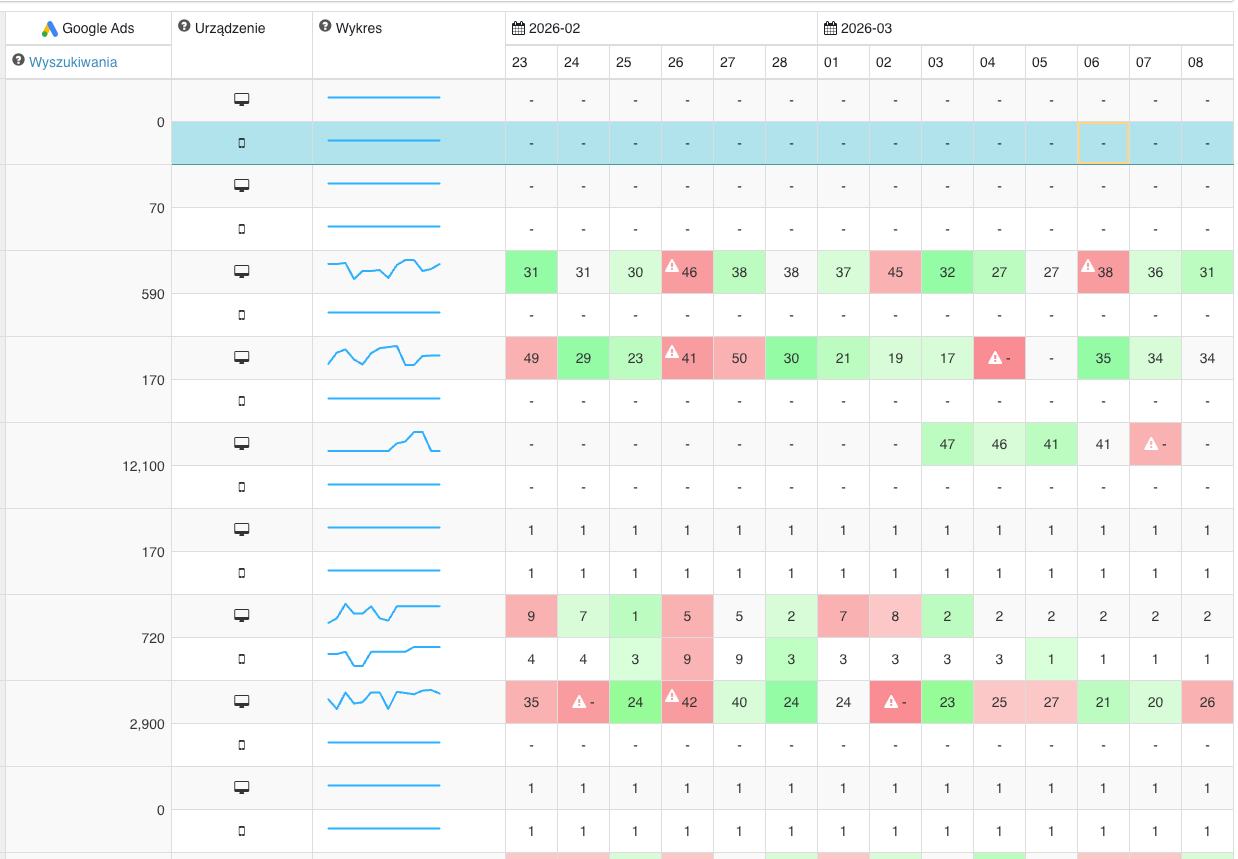The image size is (1238, 859).
Task: Click the help icon next to Urządzenie
Action: [182, 27]
